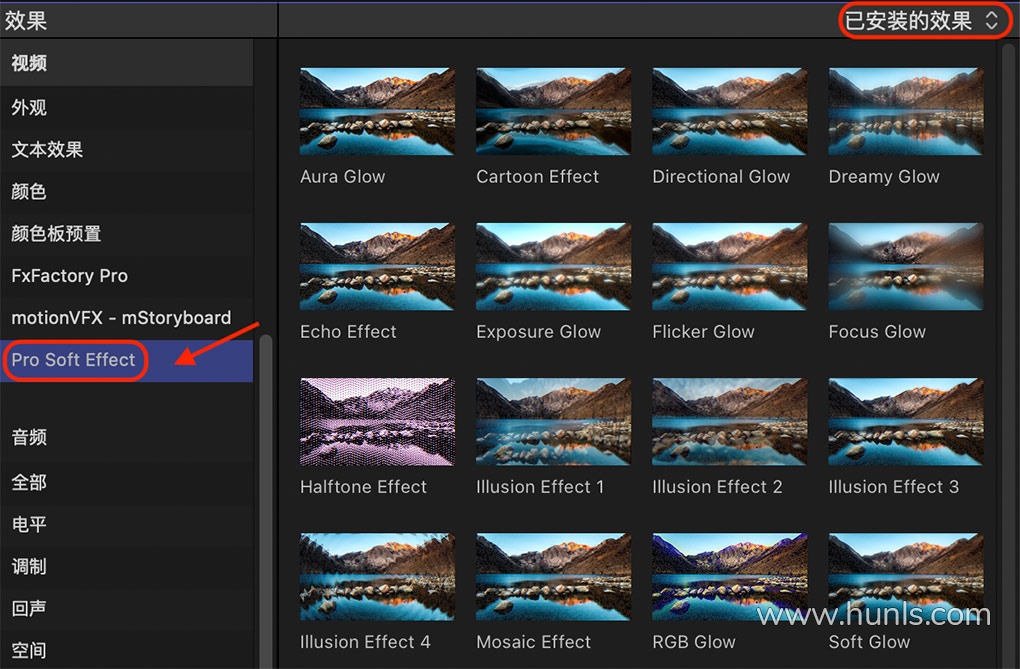
Task: Click the Soft Glow thumbnail
Action: point(906,577)
